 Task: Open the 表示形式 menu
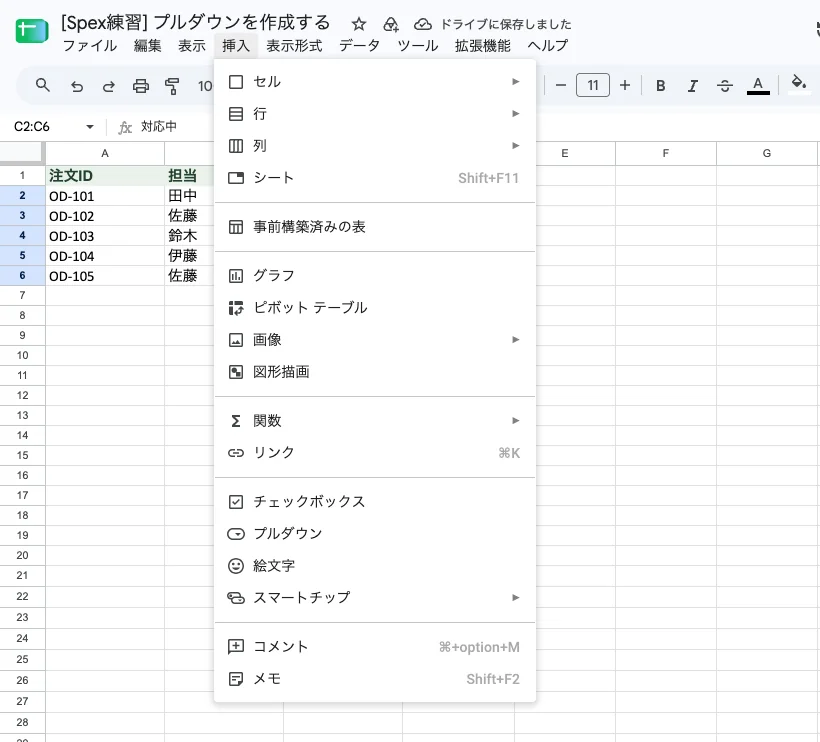(x=294, y=46)
